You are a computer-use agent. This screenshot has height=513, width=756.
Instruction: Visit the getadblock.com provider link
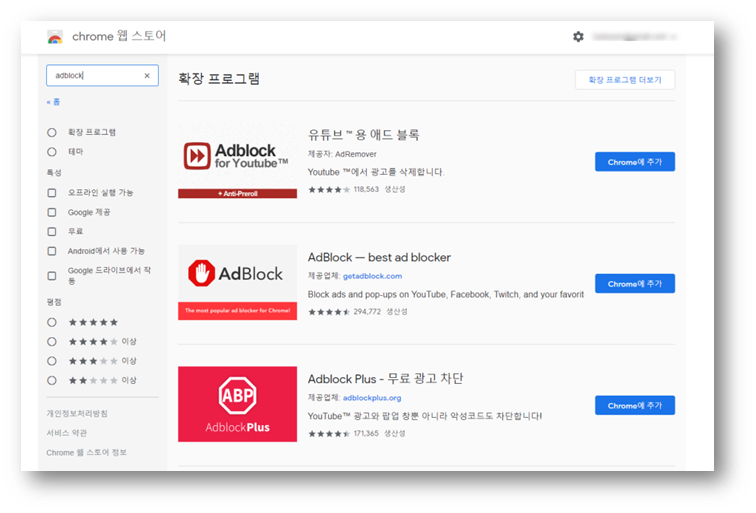(372, 276)
